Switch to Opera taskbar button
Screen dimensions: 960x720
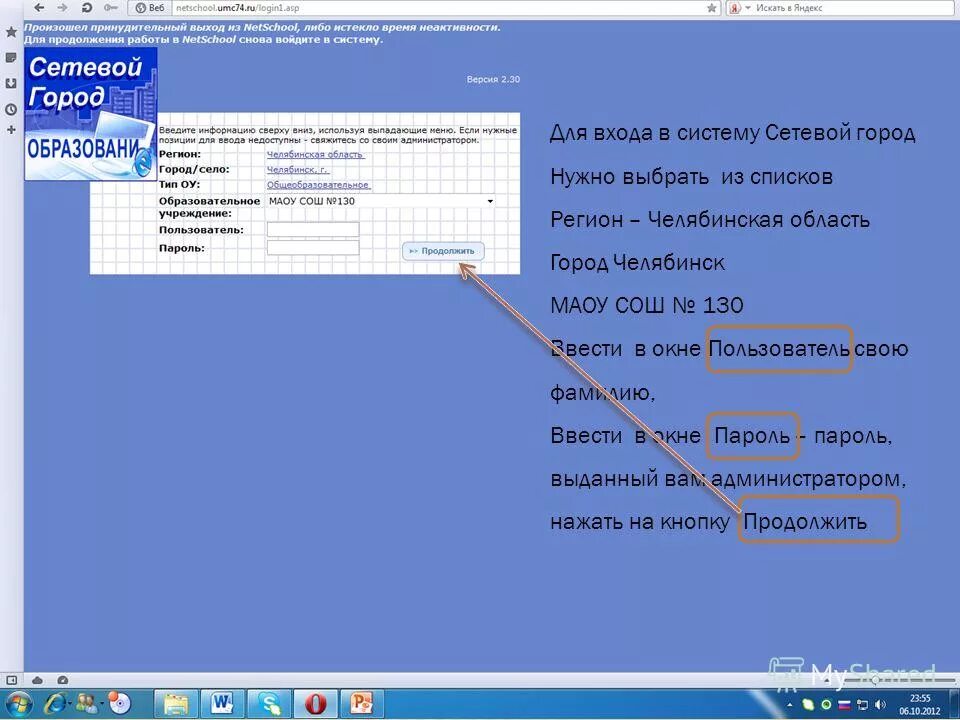[x=315, y=704]
